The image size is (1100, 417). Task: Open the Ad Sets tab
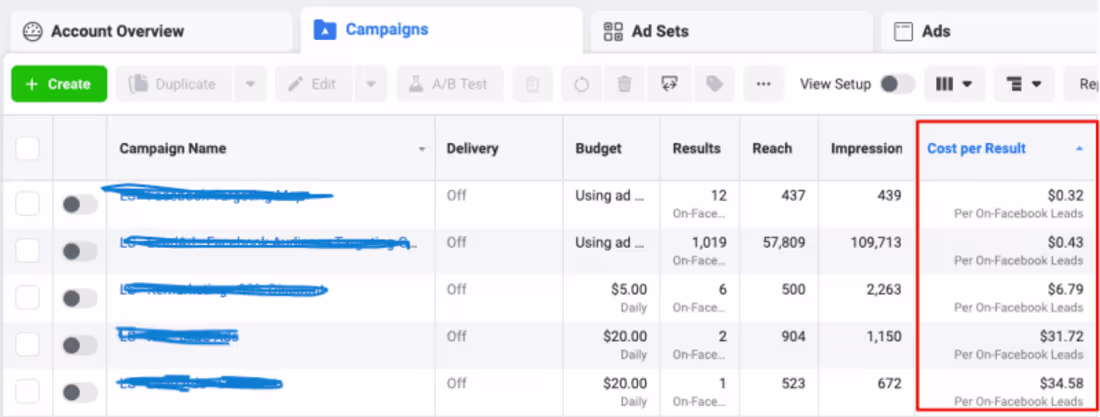pos(731,32)
